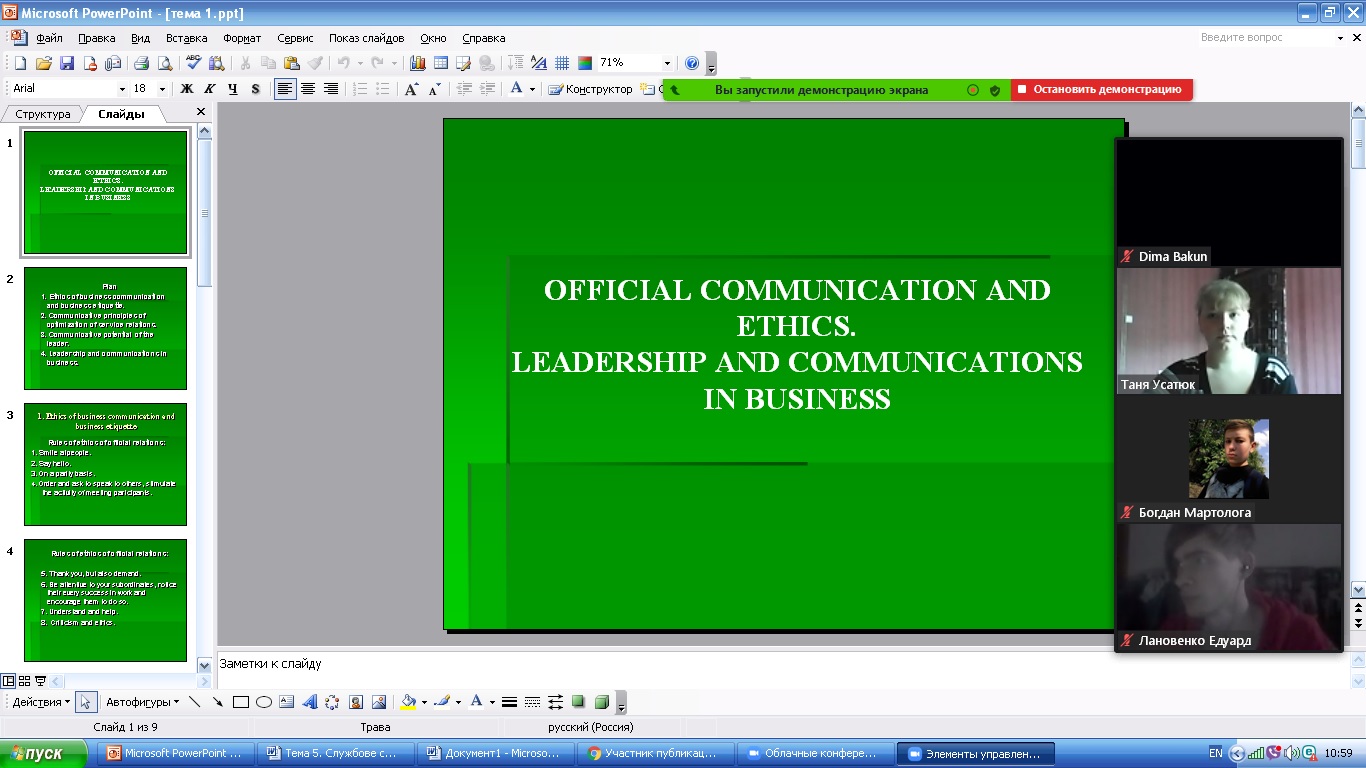Insert a table from the toolbar

pos(441,63)
